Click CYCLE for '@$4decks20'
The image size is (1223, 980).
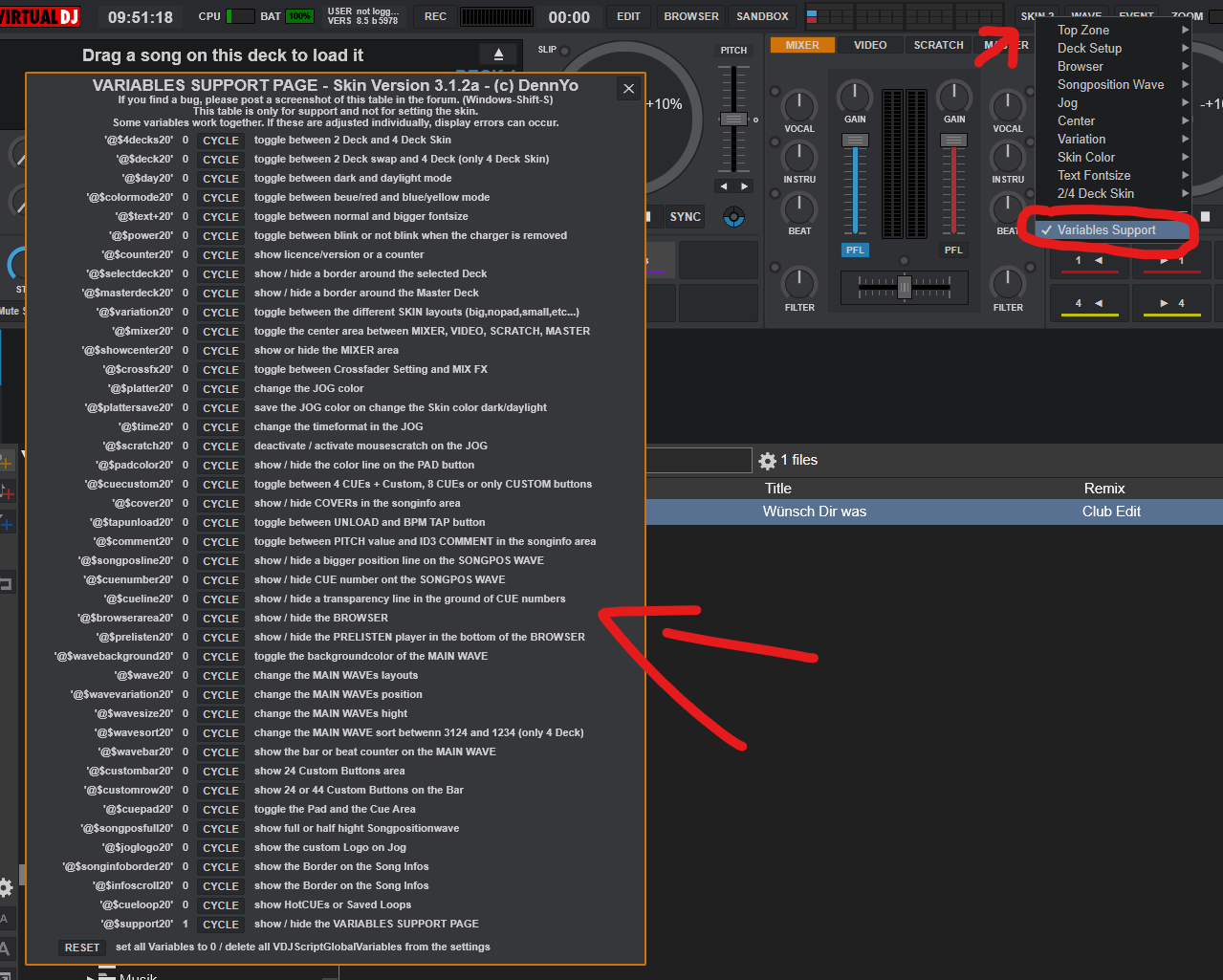[x=221, y=141]
